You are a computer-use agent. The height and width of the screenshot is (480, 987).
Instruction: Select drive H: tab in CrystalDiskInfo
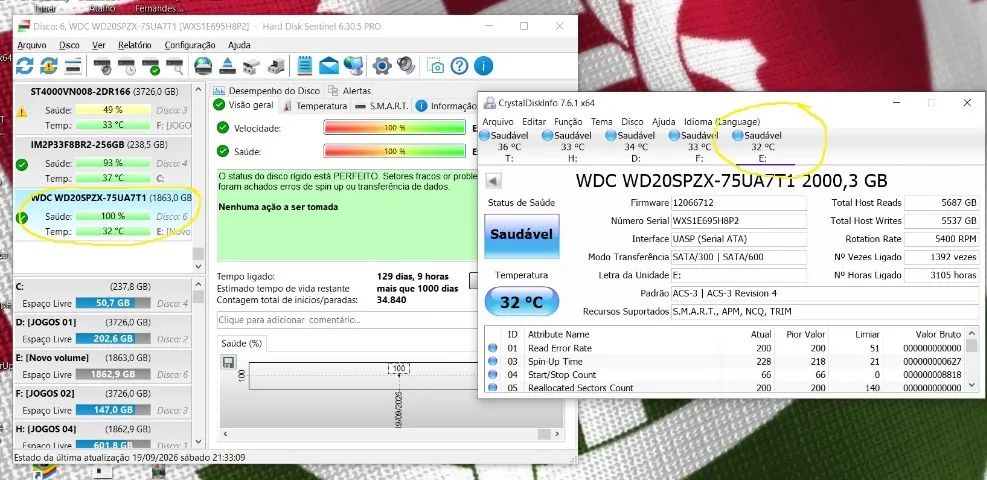pyautogui.click(x=572, y=147)
